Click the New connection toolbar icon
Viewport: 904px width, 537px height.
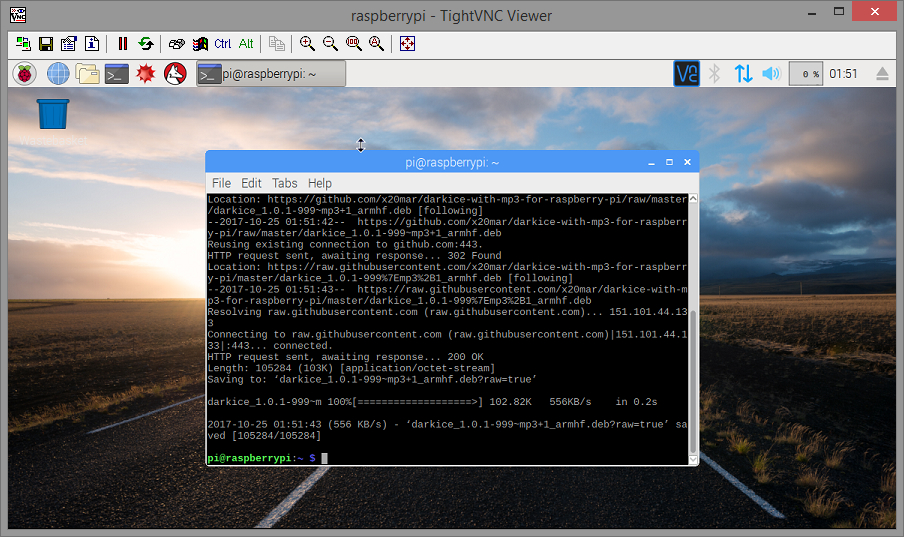click(x=23, y=44)
